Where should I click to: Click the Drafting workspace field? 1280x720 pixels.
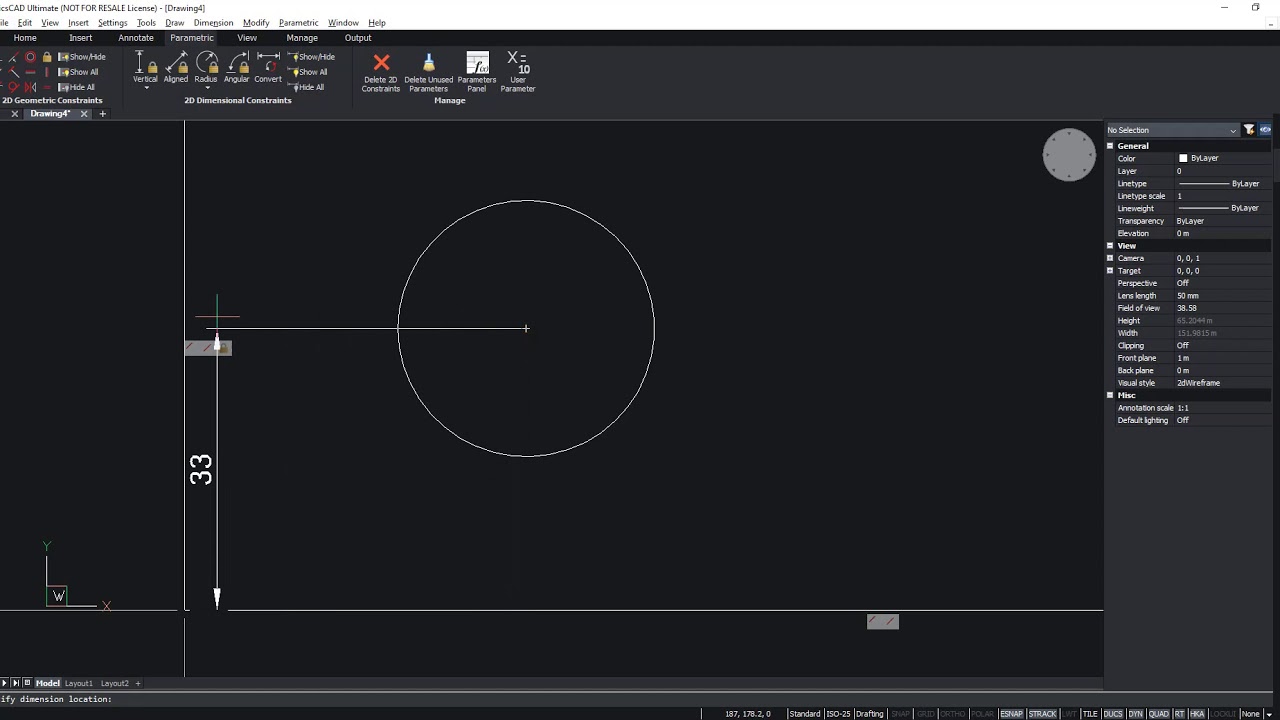(870, 714)
